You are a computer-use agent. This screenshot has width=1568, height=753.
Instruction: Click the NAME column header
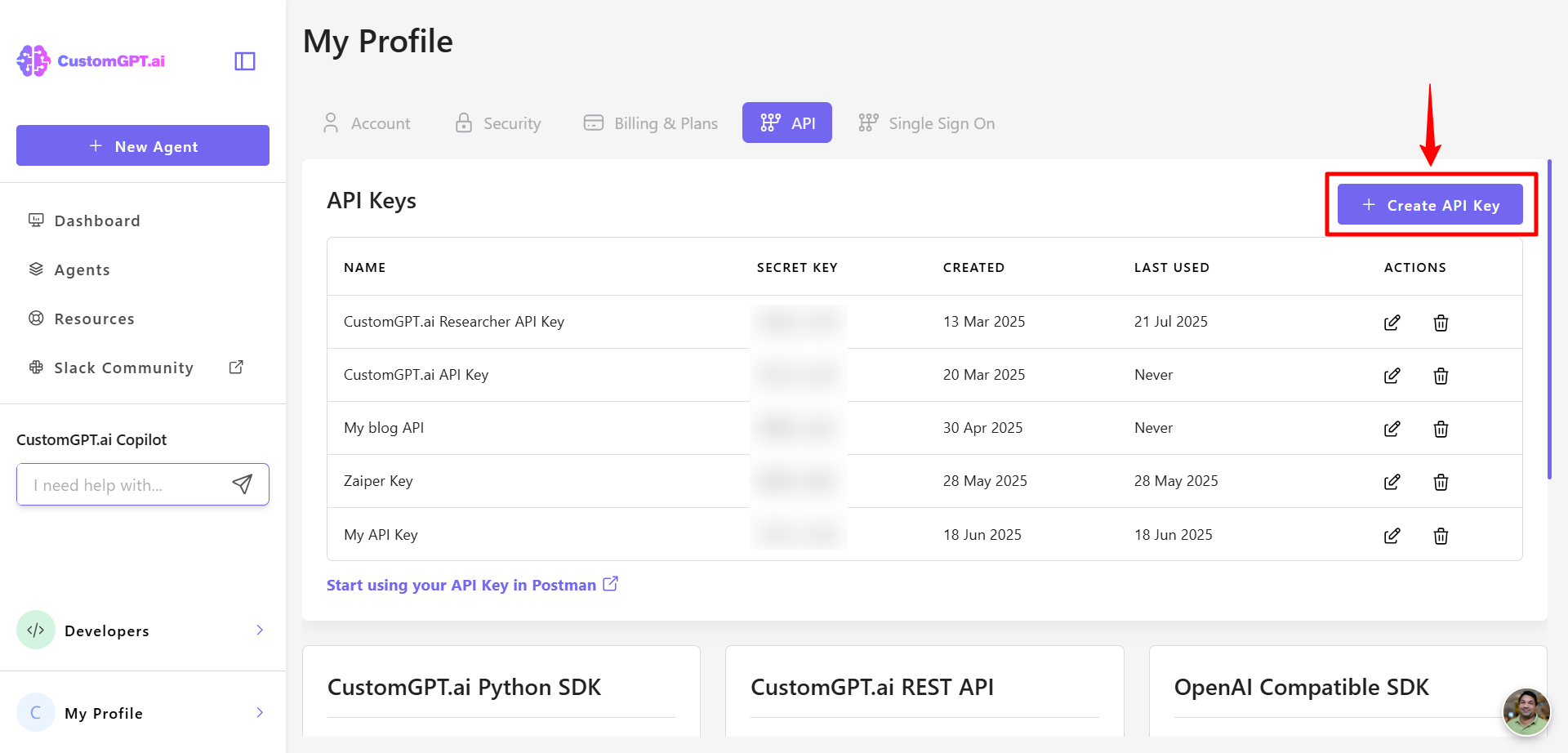pyautogui.click(x=365, y=267)
